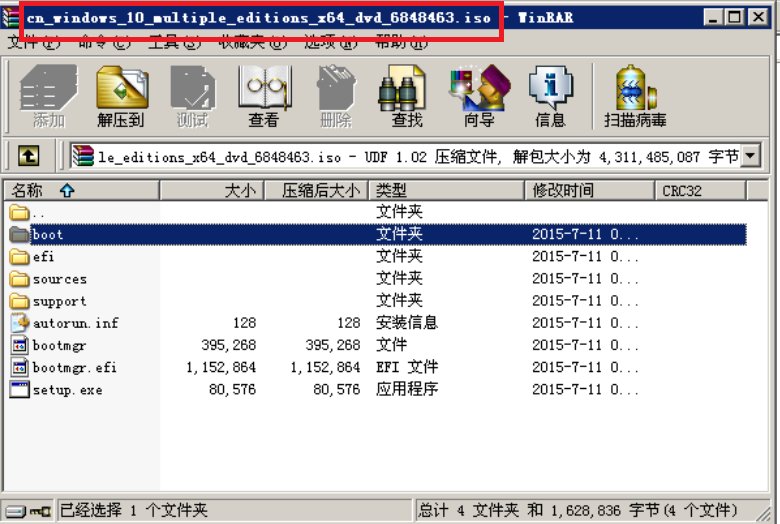Open the 查找 (Find) binoculars icon
This screenshot has height=524, width=780.
coord(401,88)
